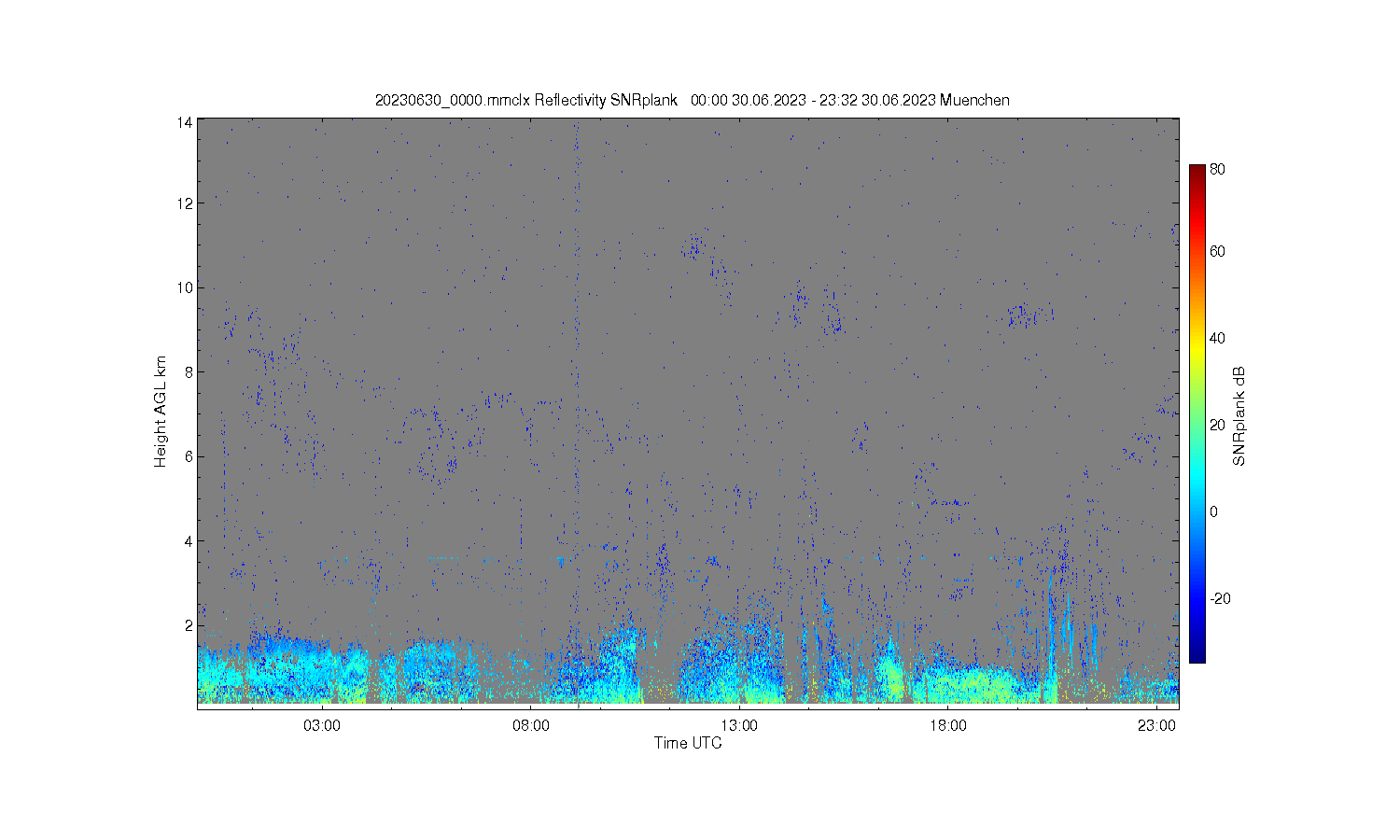Click the 8 km height tick label
The width and height of the screenshot is (1400, 840).
tap(189, 371)
